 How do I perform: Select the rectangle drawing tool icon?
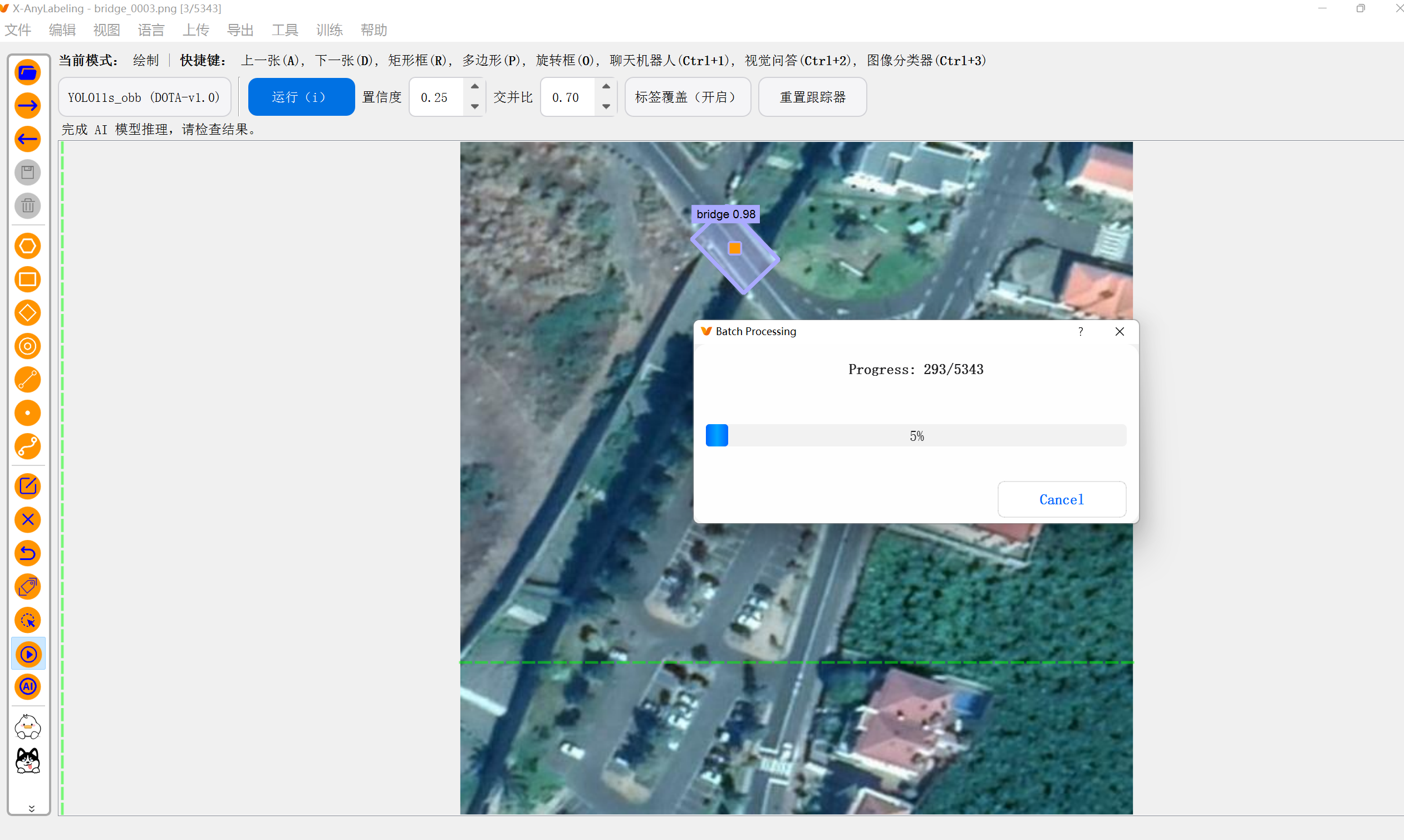coord(28,279)
